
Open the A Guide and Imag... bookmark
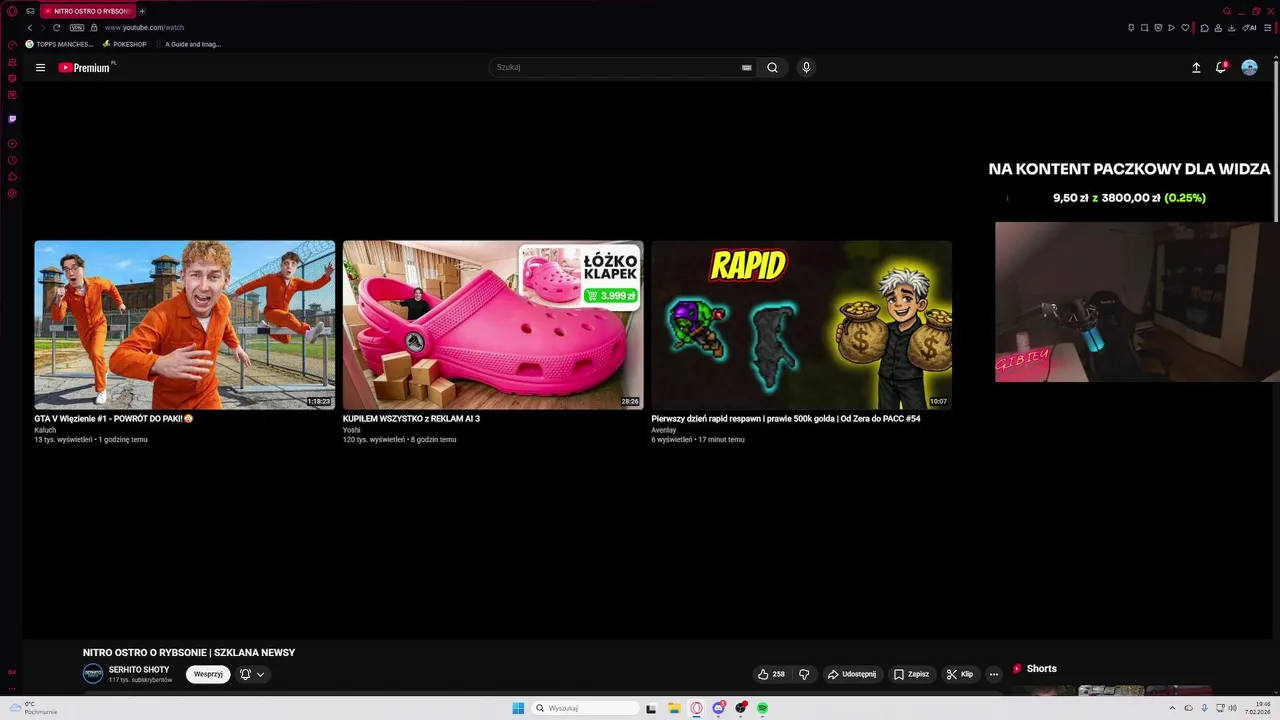189,44
